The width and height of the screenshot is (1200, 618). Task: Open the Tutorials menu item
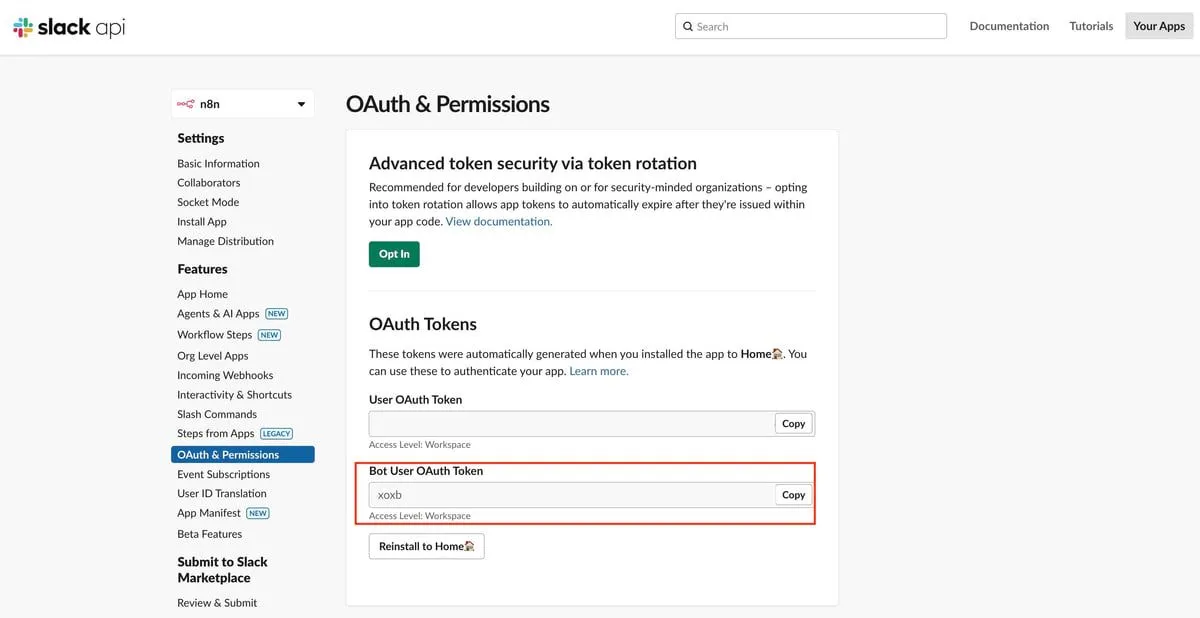(1091, 26)
